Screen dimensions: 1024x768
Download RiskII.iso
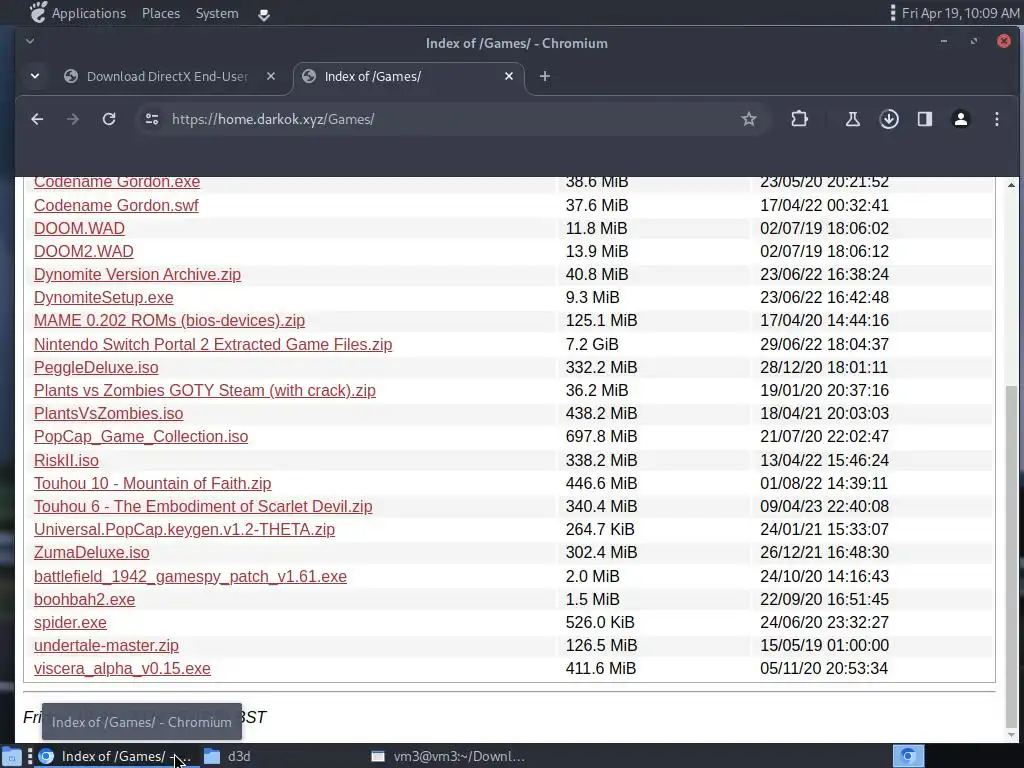pyautogui.click(x=66, y=460)
